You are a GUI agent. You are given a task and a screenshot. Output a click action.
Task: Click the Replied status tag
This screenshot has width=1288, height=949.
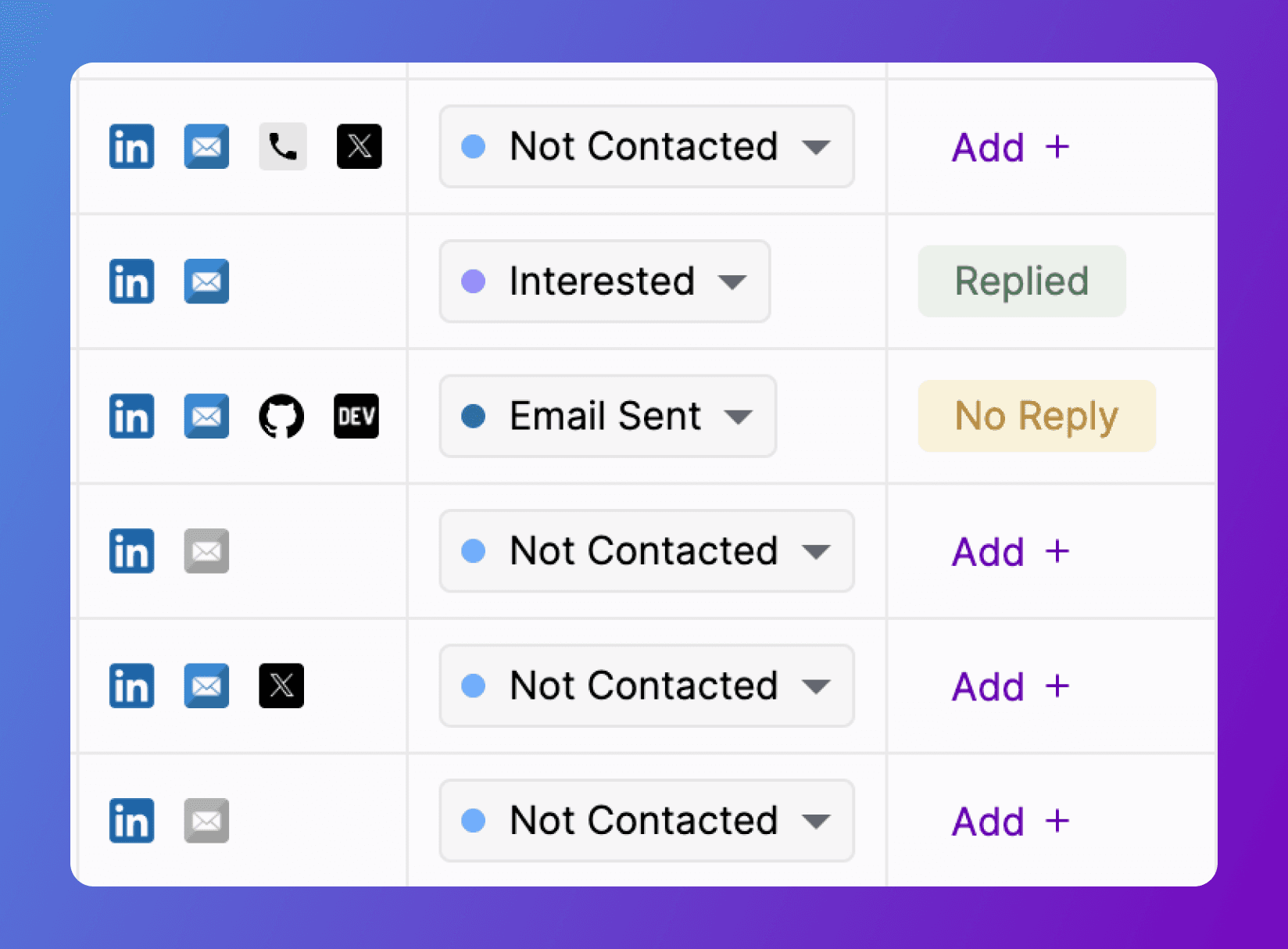(x=1021, y=281)
